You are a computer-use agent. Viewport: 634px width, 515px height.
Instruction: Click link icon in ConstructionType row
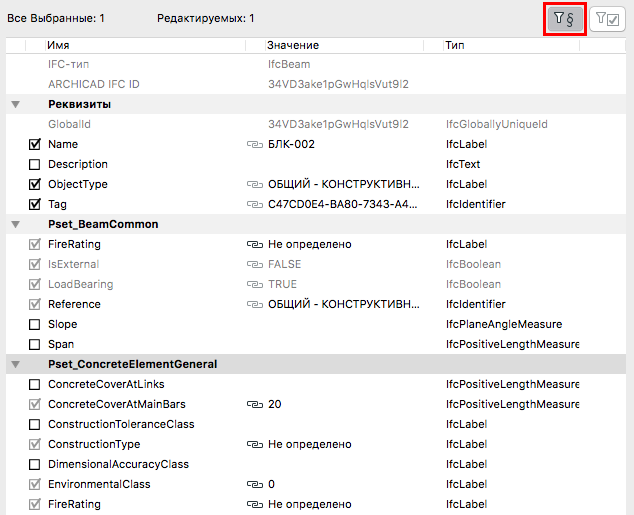coord(255,444)
